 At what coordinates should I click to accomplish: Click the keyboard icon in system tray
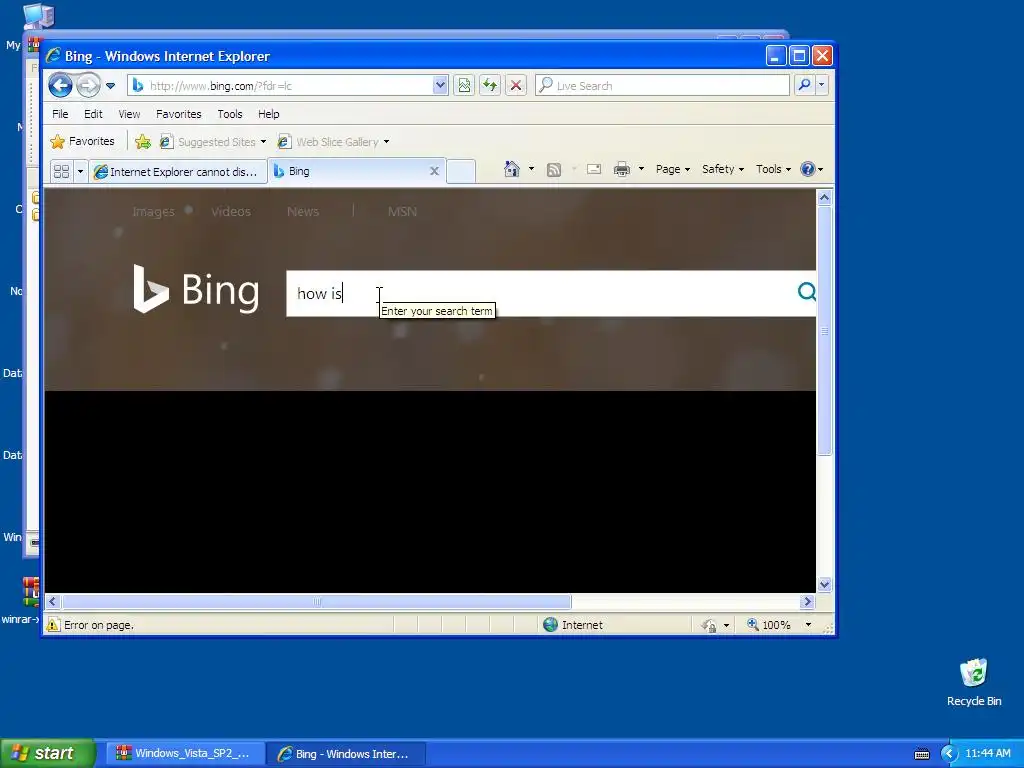(x=922, y=754)
